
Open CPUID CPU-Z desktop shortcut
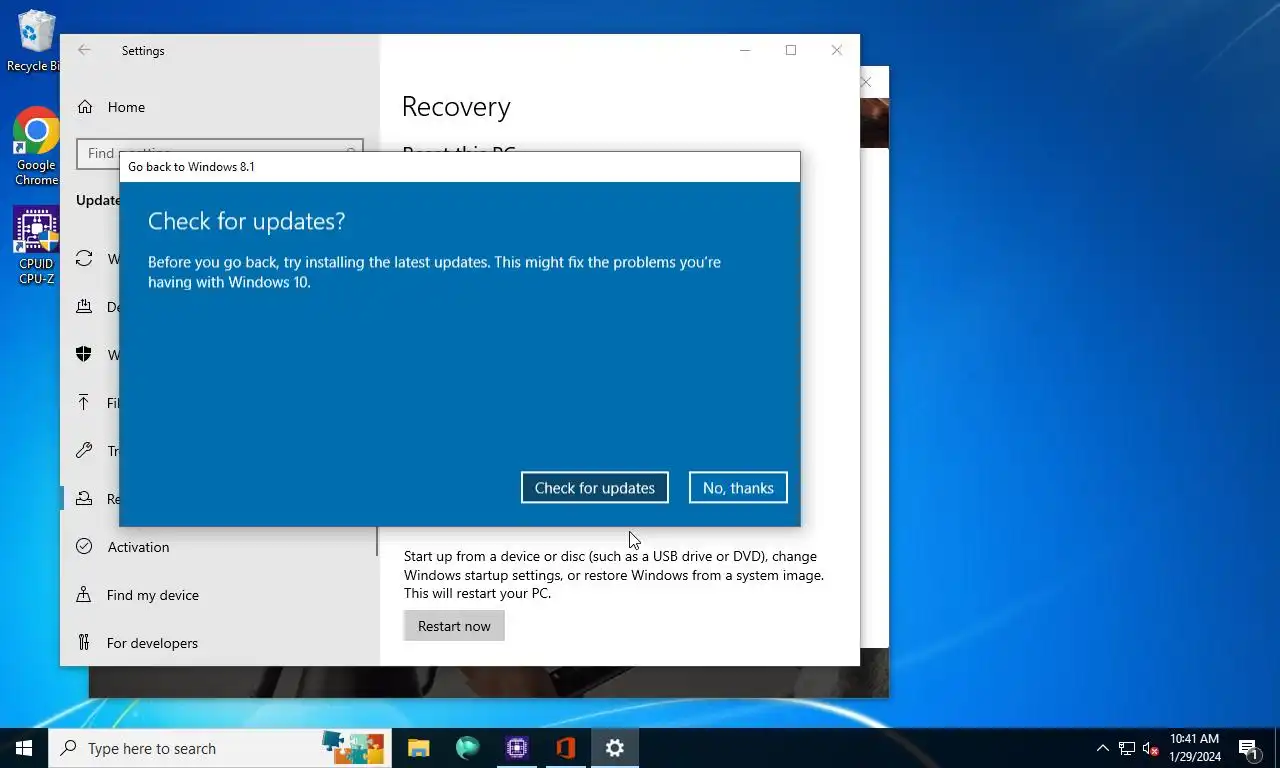pyautogui.click(x=37, y=247)
